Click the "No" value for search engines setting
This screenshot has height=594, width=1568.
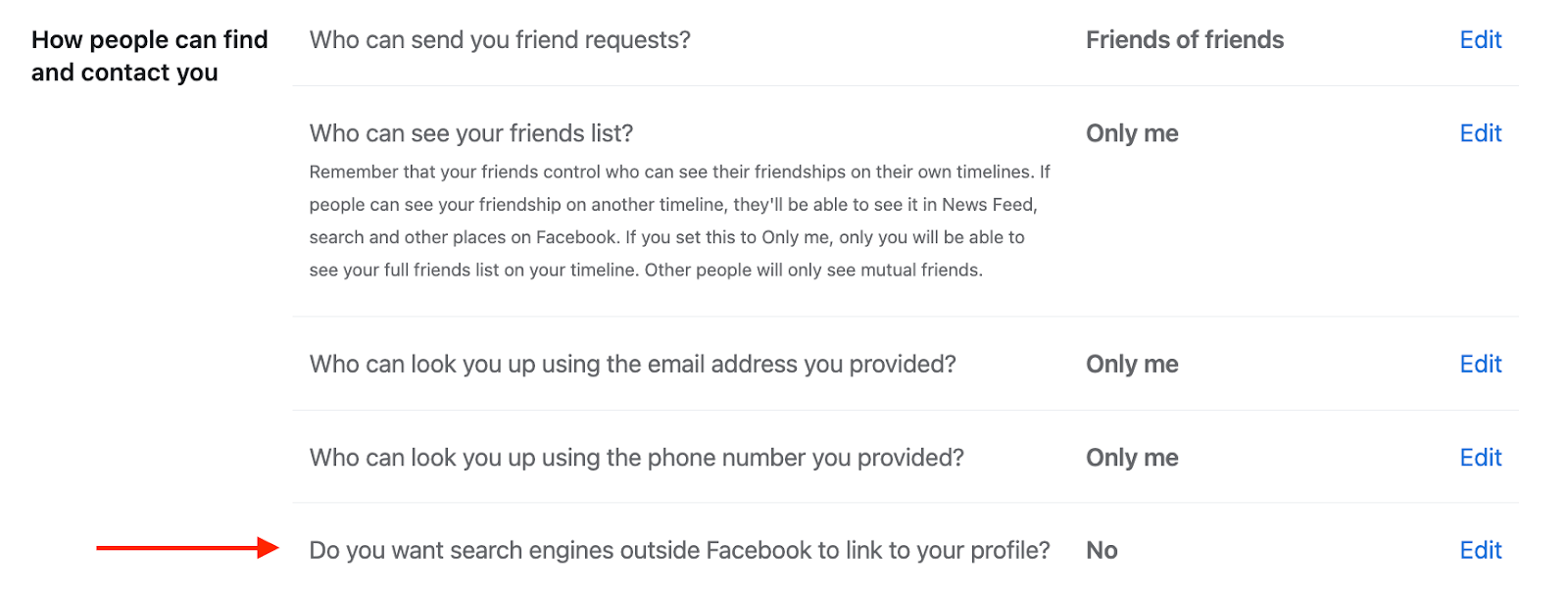click(1102, 551)
